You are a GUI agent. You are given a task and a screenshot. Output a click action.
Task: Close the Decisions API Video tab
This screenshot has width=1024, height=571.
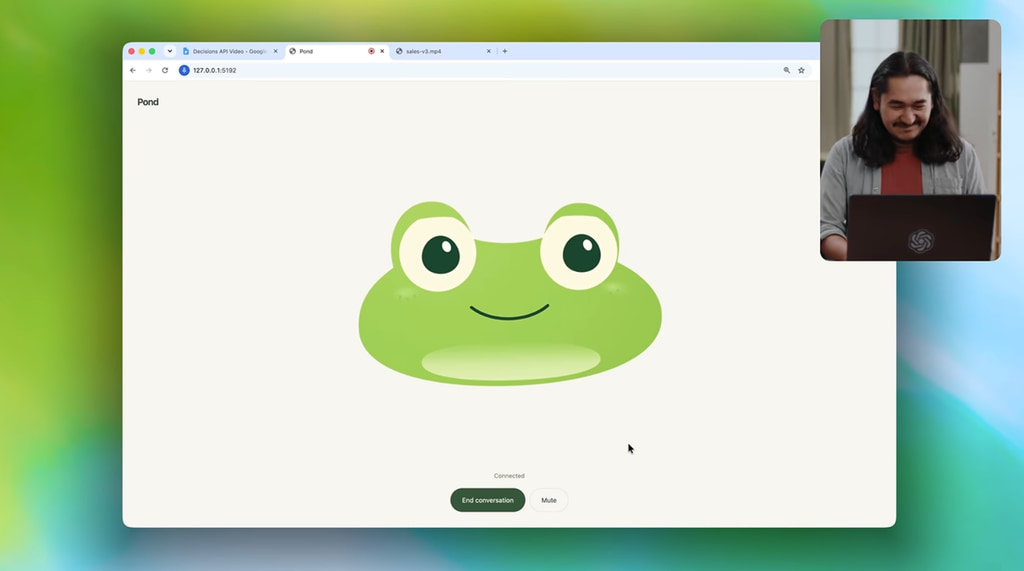[276, 51]
